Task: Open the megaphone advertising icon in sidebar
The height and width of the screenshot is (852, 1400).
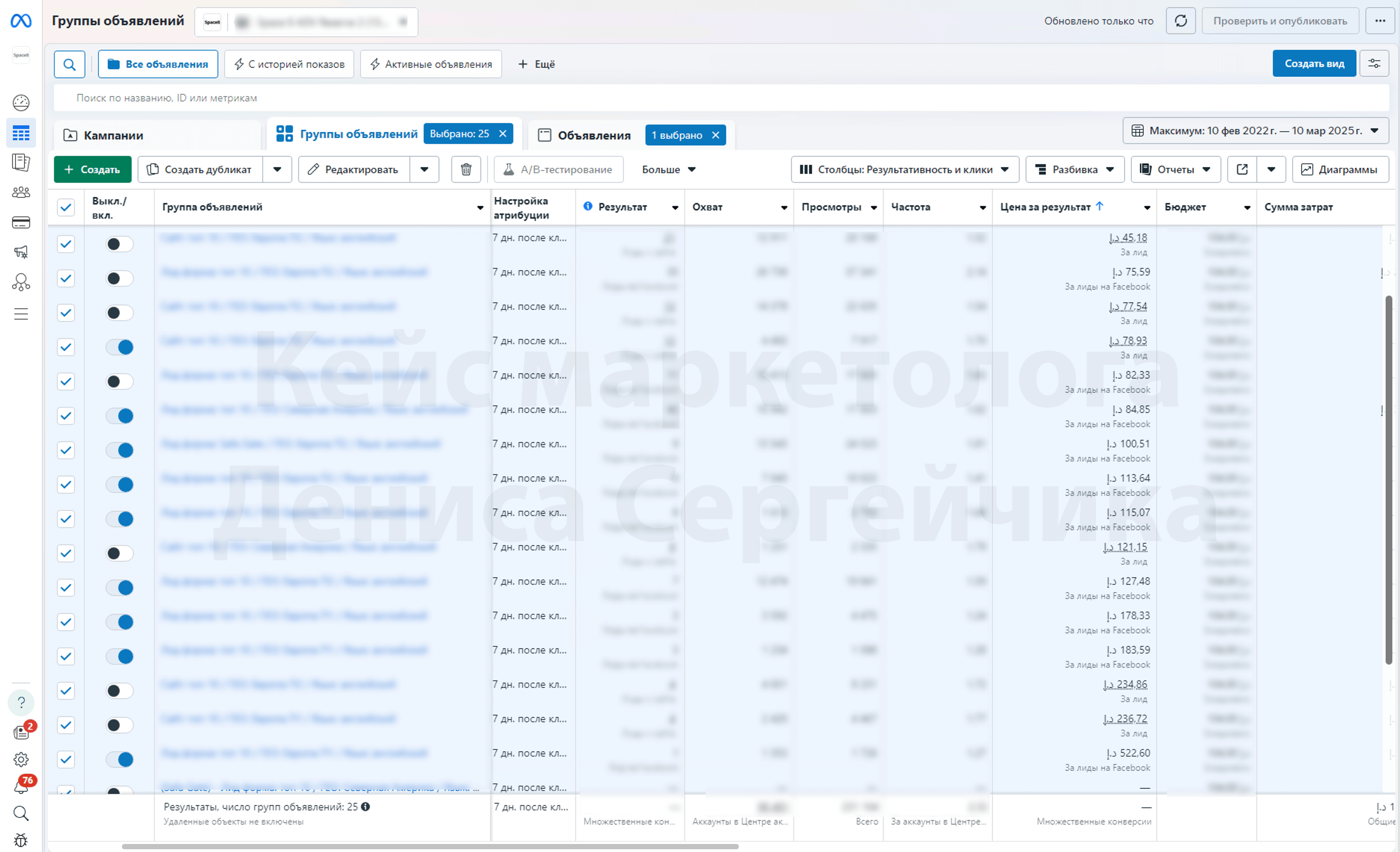Action: 21,252
